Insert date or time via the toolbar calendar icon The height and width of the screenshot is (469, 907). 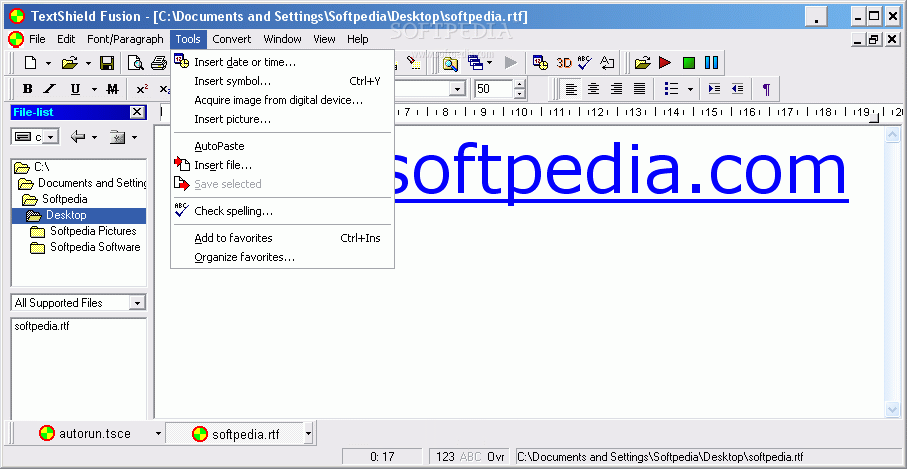pyautogui.click(x=541, y=62)
